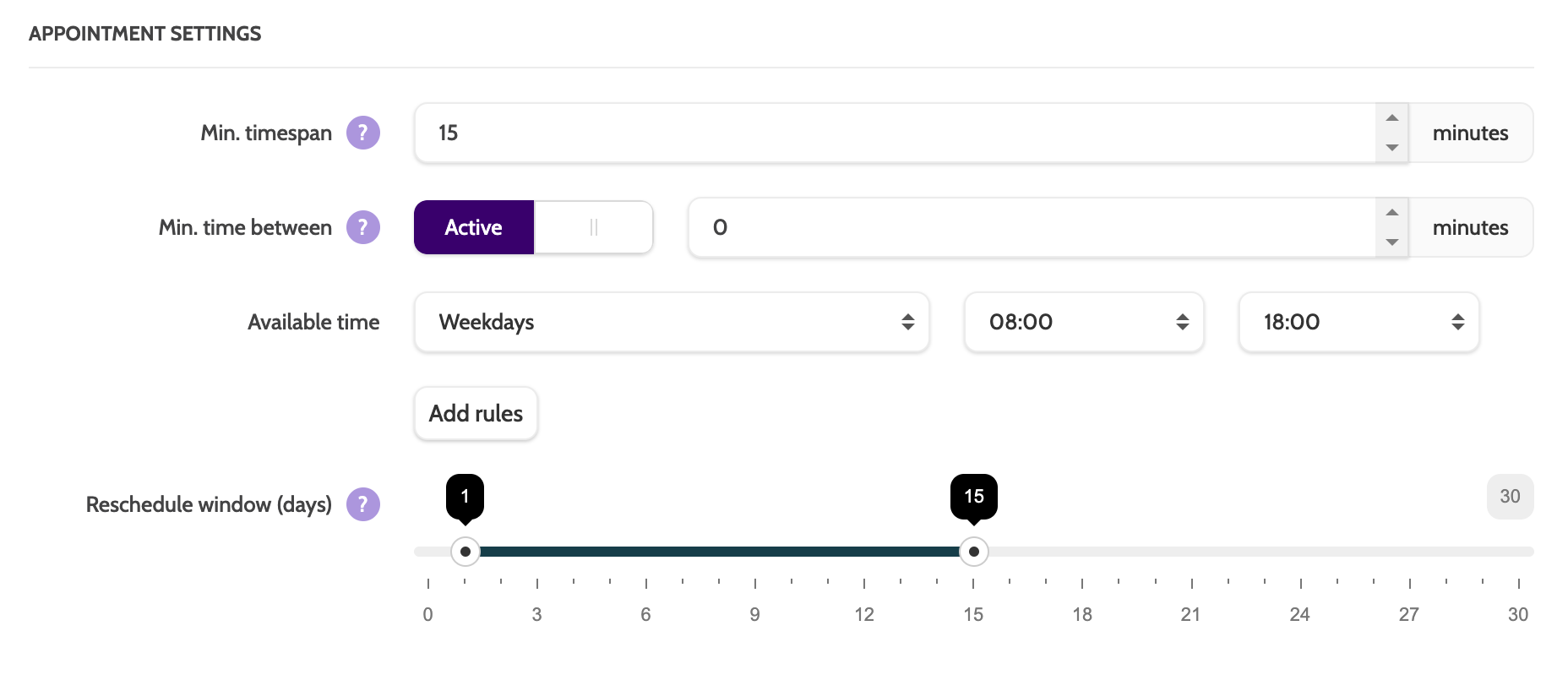Focus the Min. time between minutes field
The image size is (1568, 691).
tap(1031, 227)
